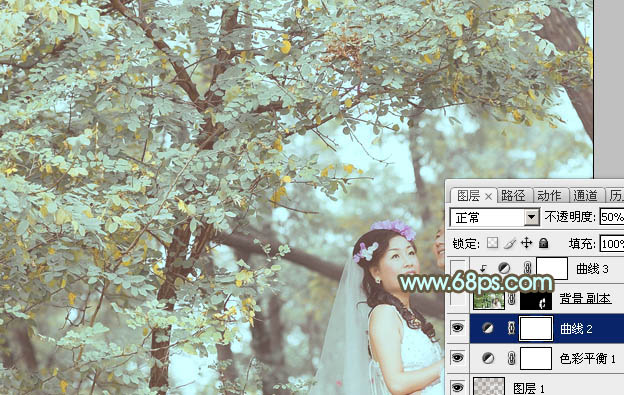Open the 动作 tab
Image resolution: width=624 pixels, height=395 pixels.
click(549, 195)
